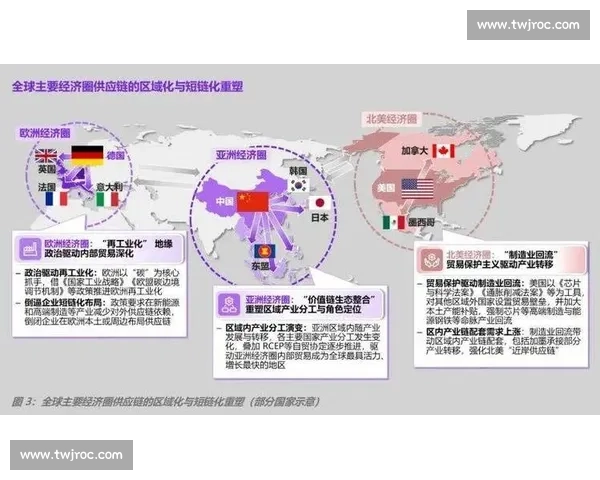Click the subheading 重塑区域产业分工与角色定位

[x=303, y=309]
